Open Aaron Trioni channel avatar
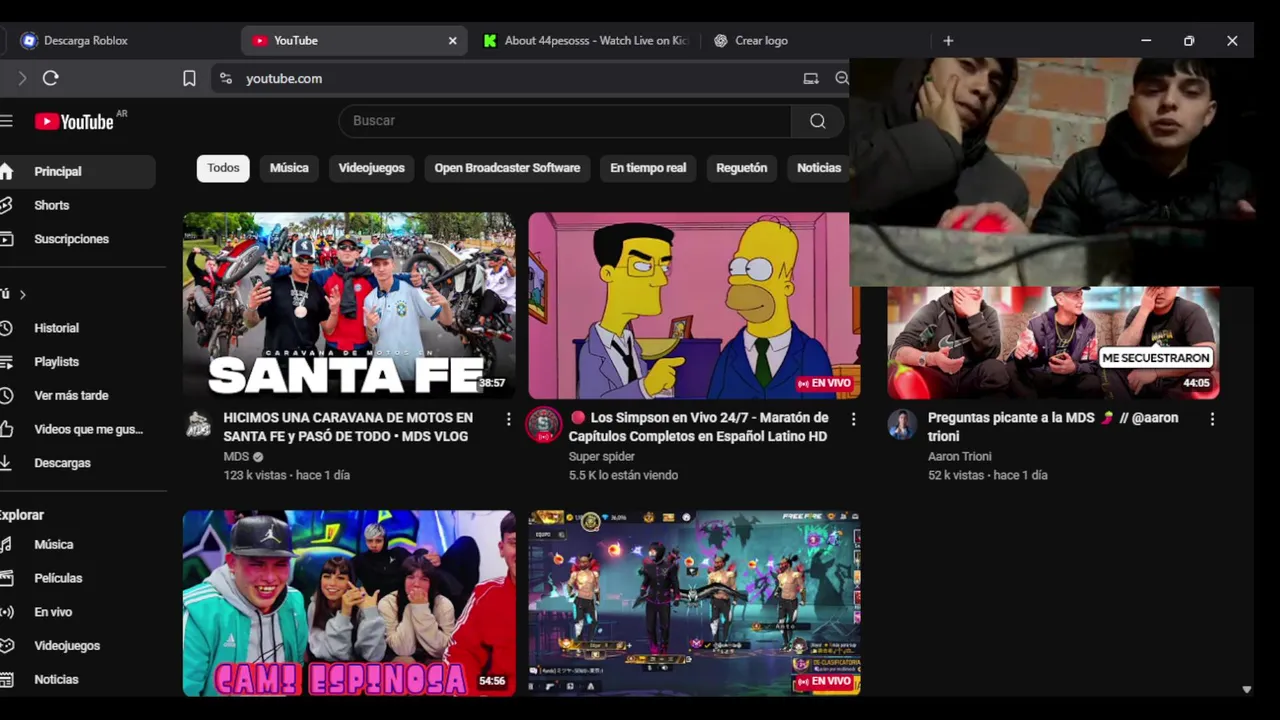Viewport: 1280px width, 720px height. click(x=902, y=424)
